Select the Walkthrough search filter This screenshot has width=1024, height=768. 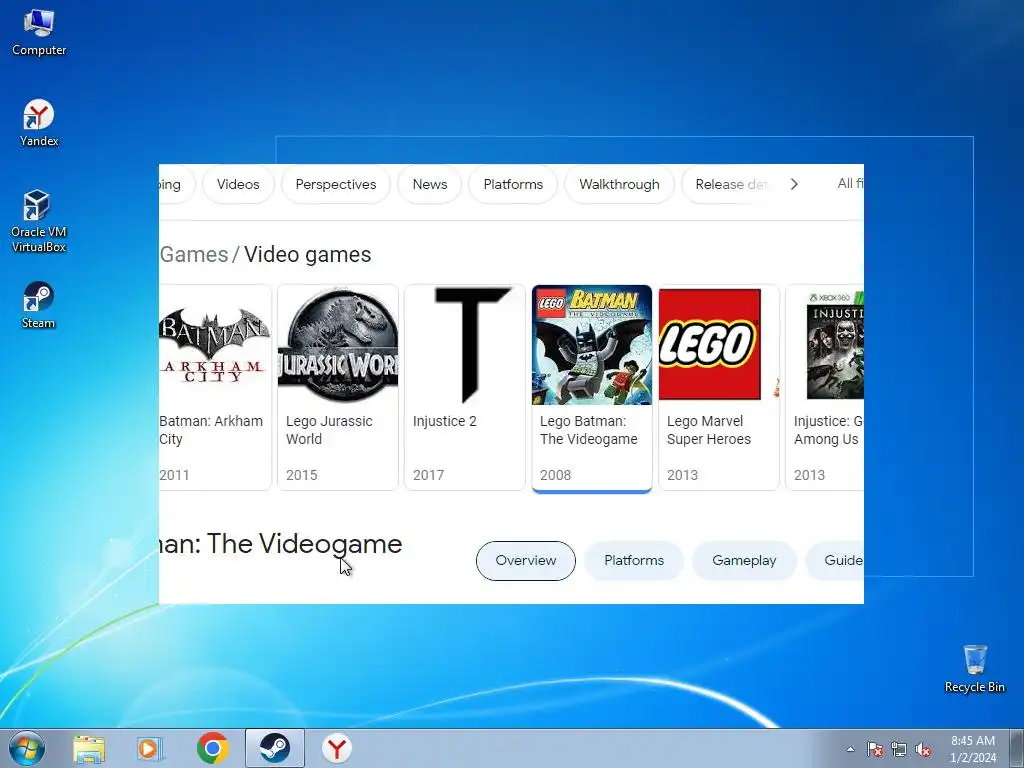point(619,184)
